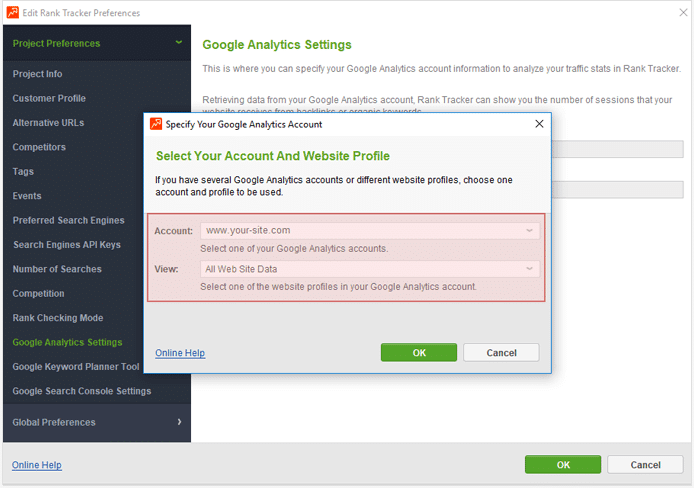This screenshot has width=694, height=488.
Task: Select Number of Searches option
Action: 57,269
